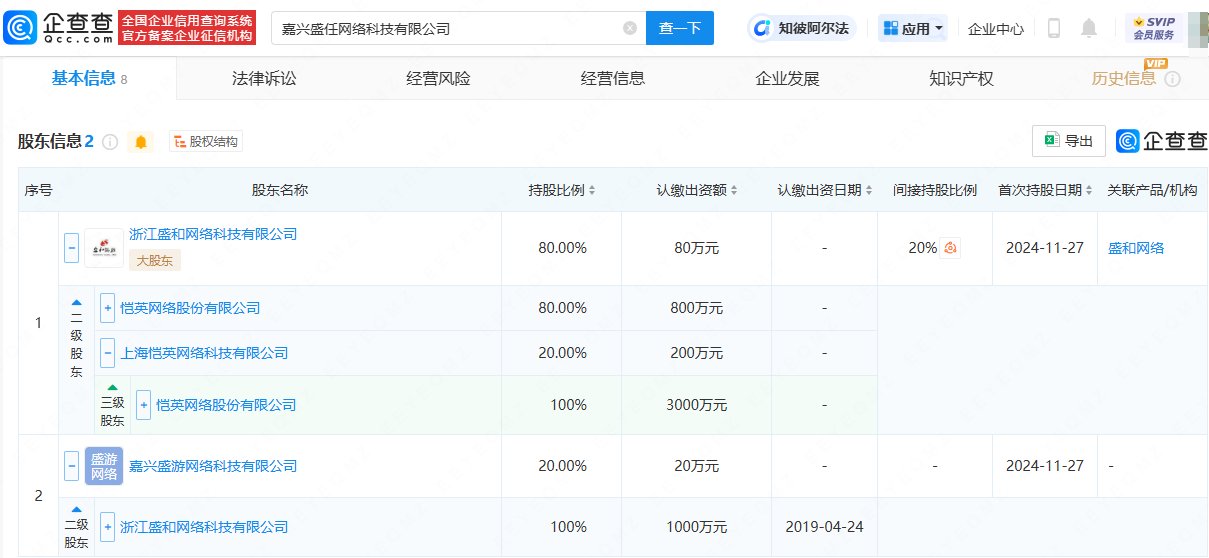1209x558 pixels.
Task: Sort by 认缴出资额 column
Action: (697, 190)
